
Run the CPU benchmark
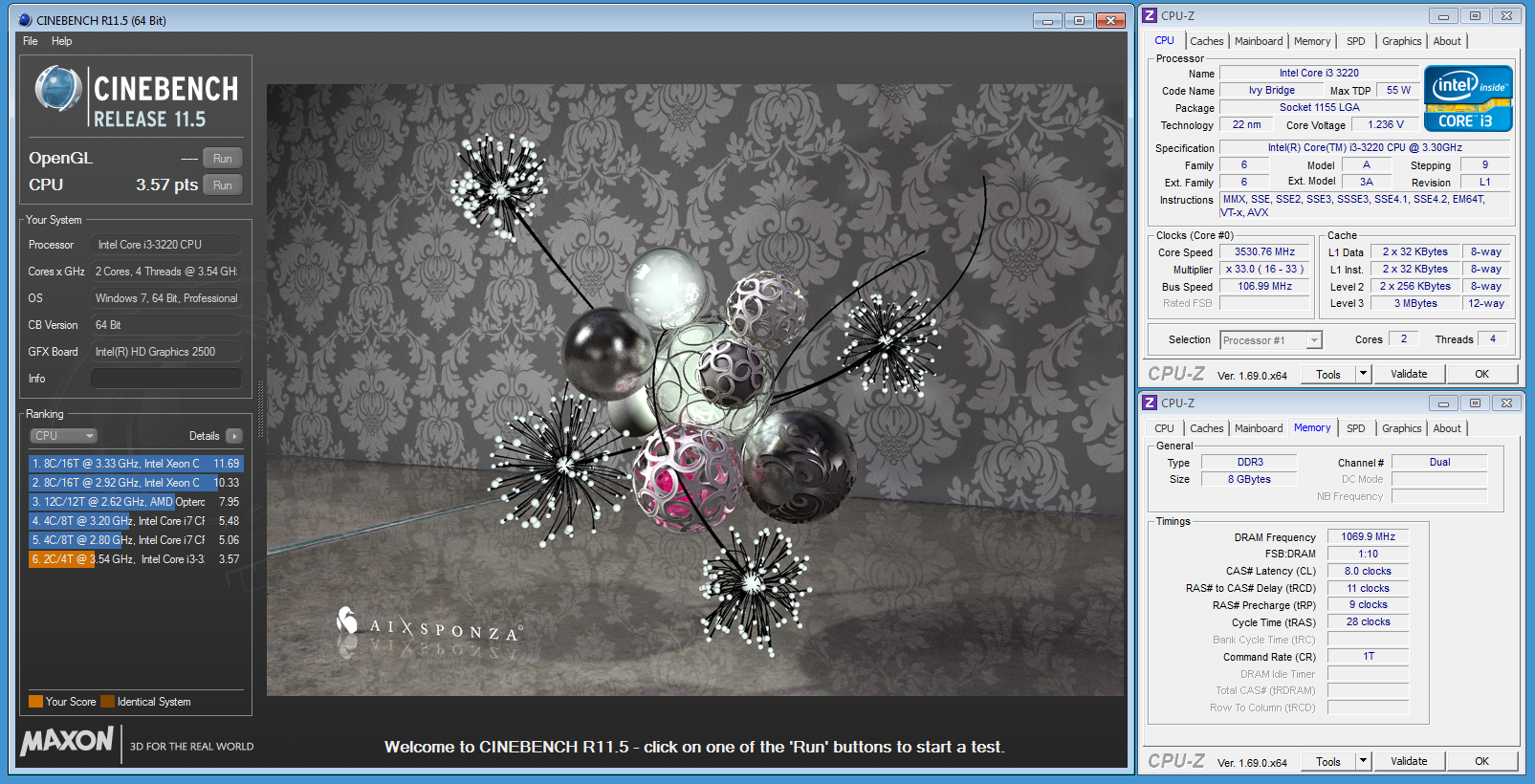pyautogui.click(x=223, y=185)
